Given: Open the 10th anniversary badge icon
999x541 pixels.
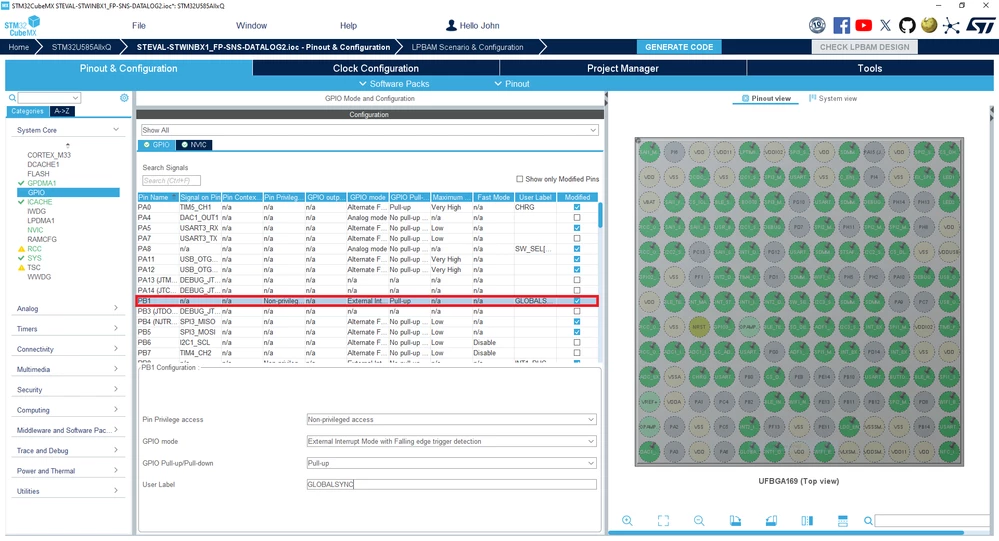Looking at the screenshot, I should pyautogui.click(x=817, y=25).
